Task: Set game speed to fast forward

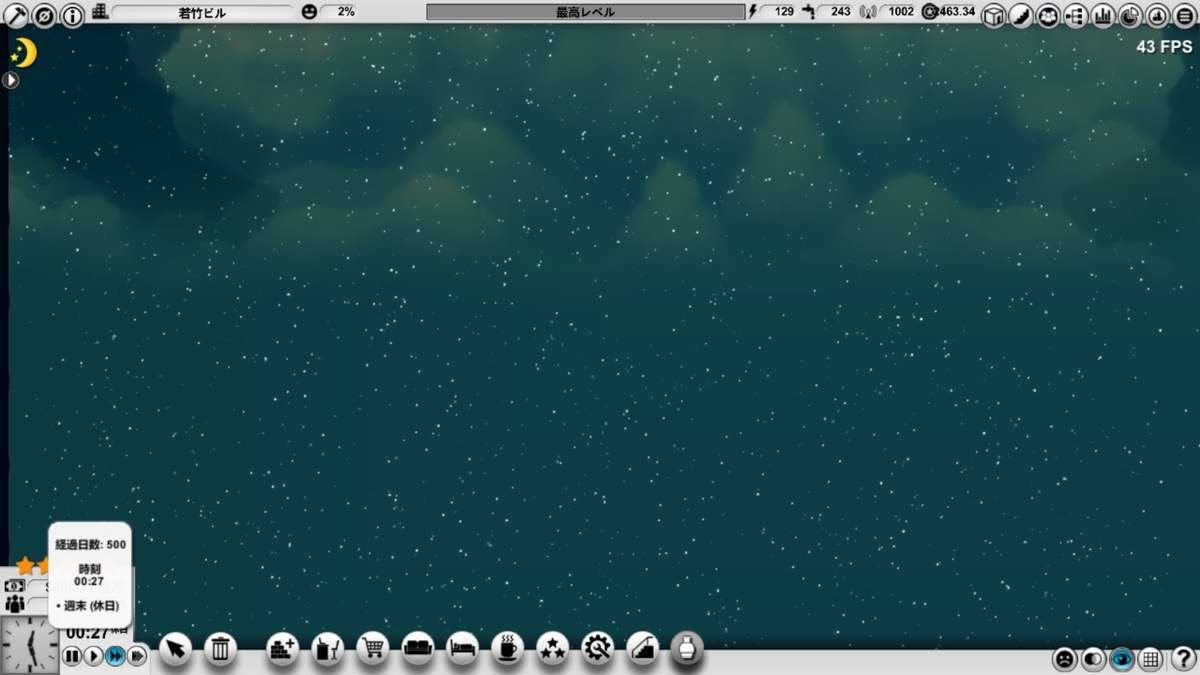Action: point(115,656)
